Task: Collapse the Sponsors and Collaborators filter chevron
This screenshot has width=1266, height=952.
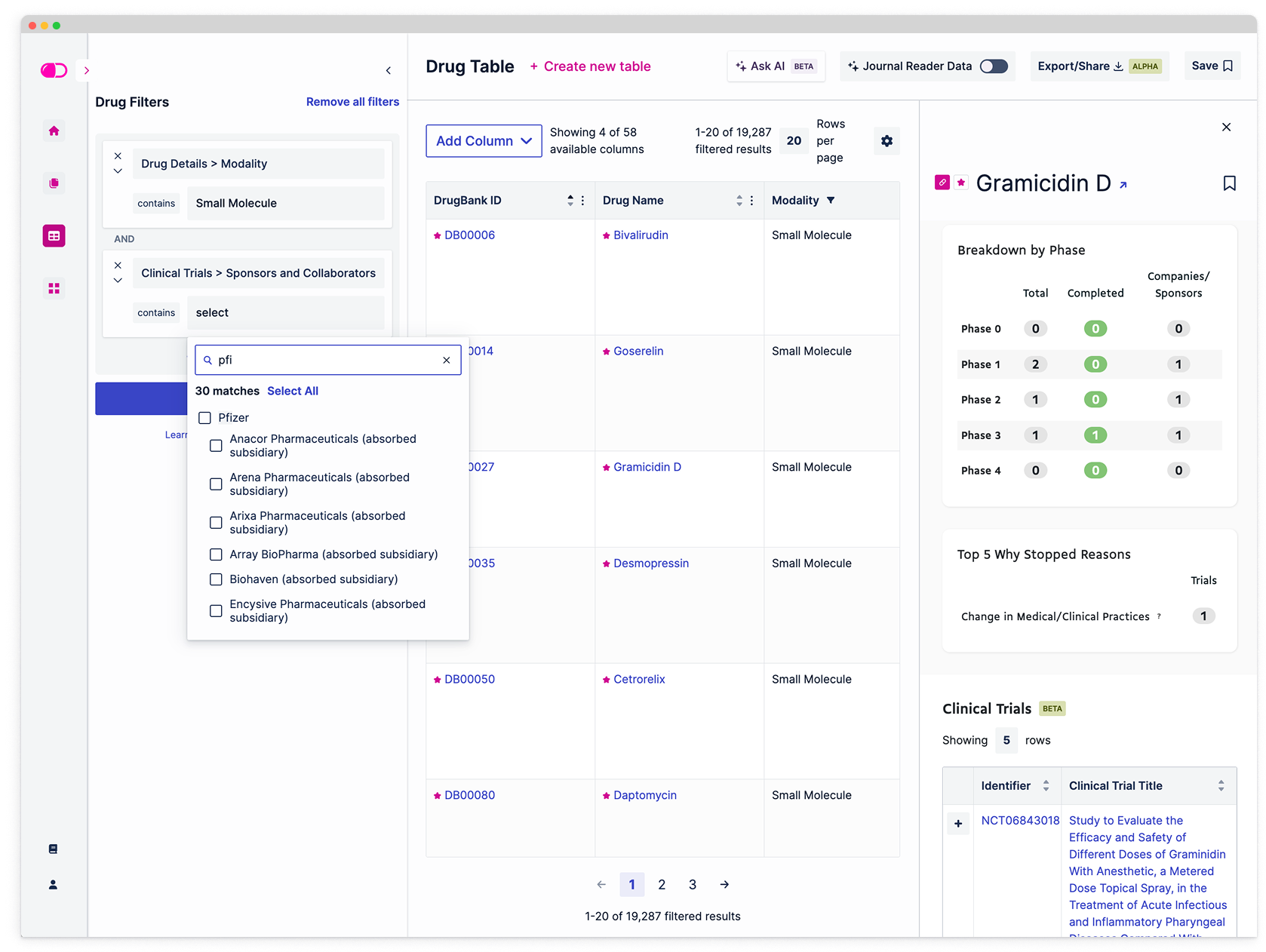Action: (x=118, y=281)
